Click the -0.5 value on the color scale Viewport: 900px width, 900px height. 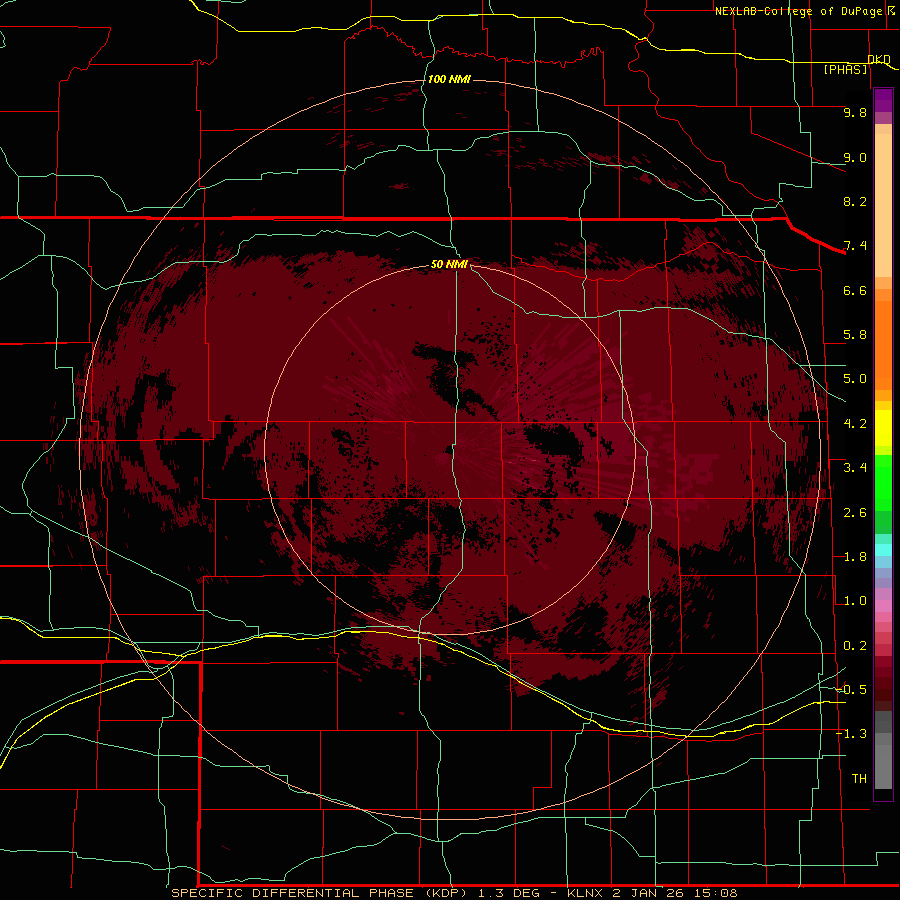click(x=851, y=690)
